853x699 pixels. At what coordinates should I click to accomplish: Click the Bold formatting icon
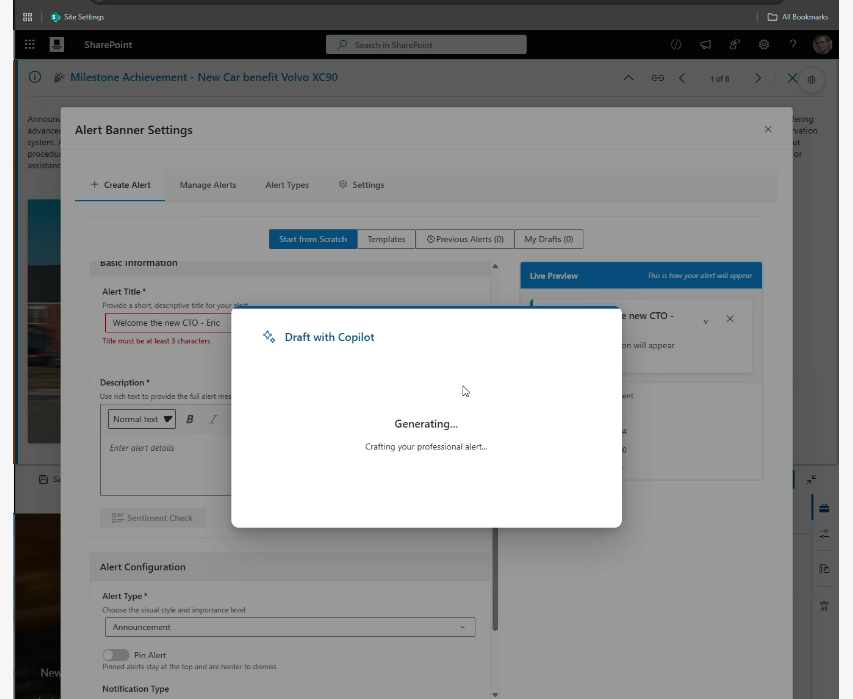190,419
